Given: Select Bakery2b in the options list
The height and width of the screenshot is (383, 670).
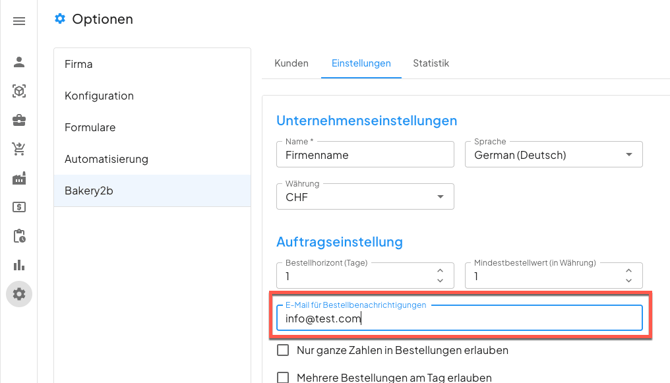Looking at the screenshot, I should coord(152,191).
